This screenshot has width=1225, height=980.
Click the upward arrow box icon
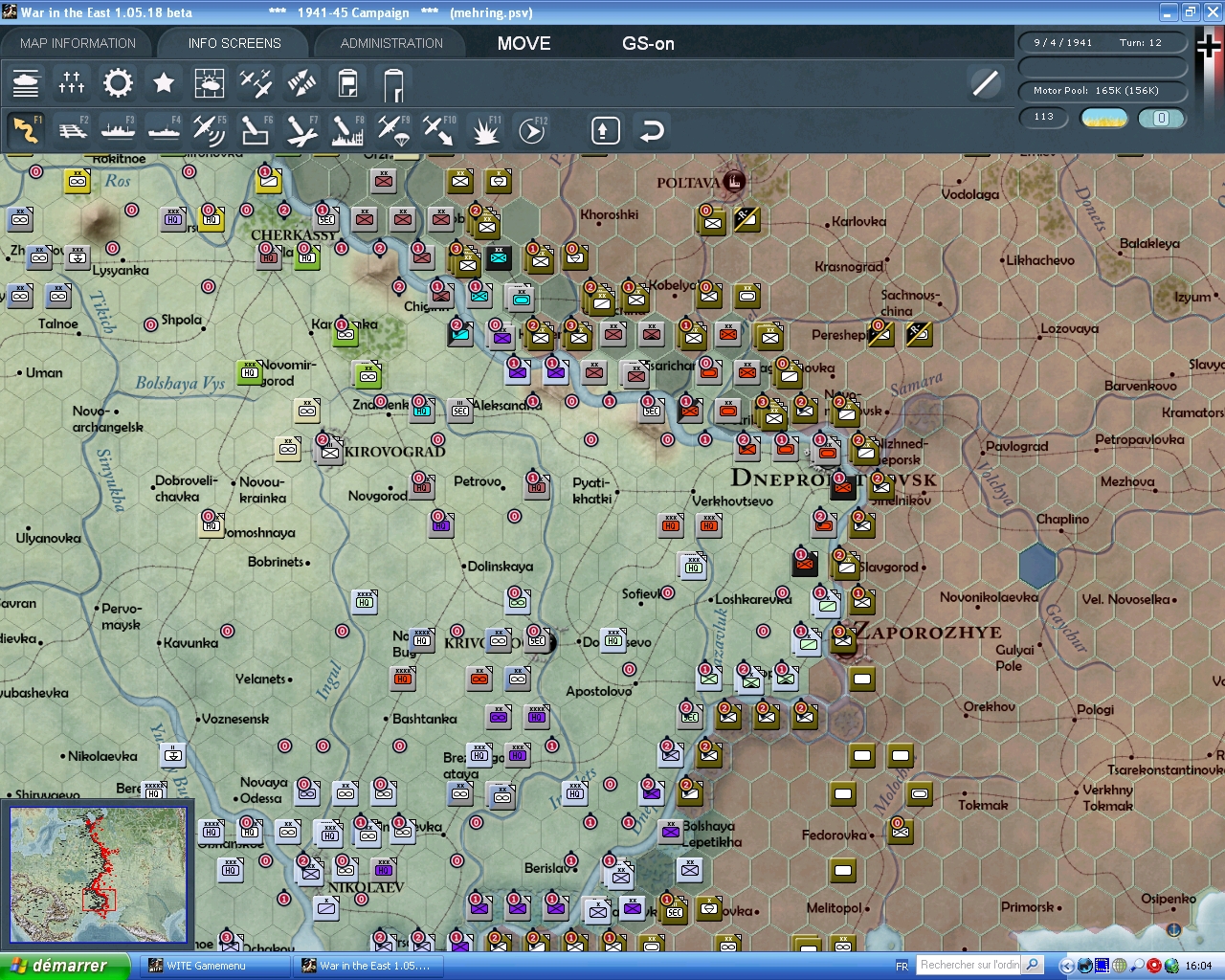[605, 130]
